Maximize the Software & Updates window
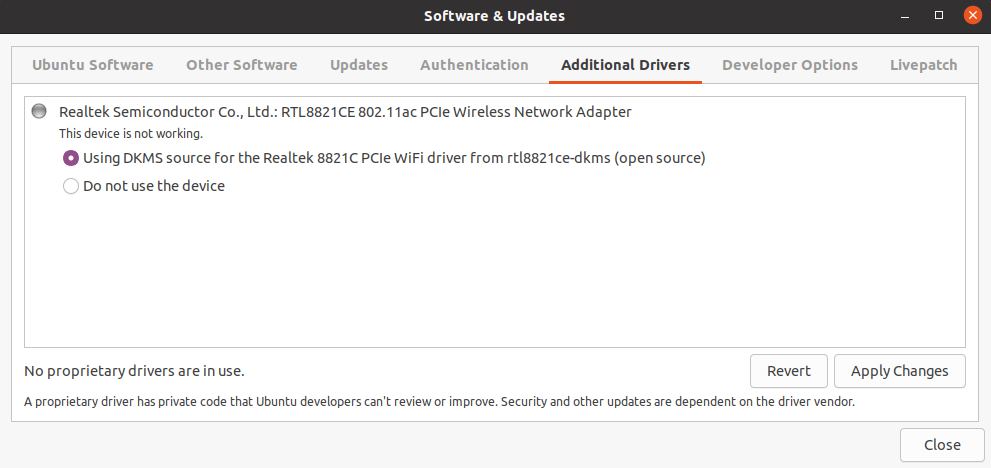Image resolution: width=991 pixels, height=468 pixels. [939, 15]
